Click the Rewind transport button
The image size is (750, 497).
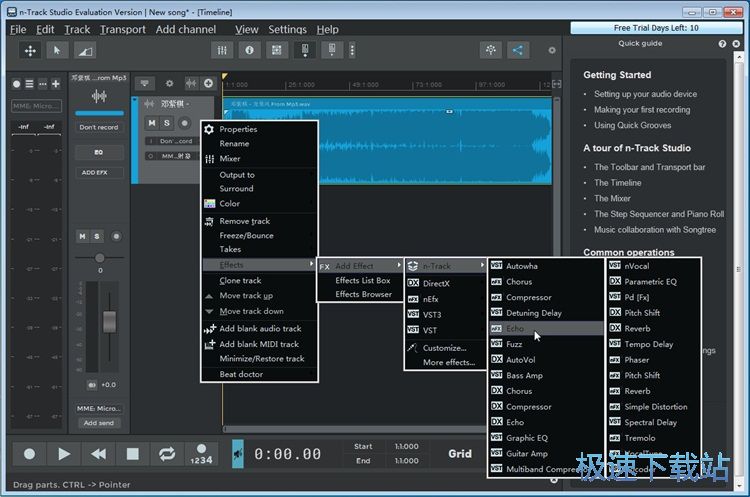click(x=98, y=454)
